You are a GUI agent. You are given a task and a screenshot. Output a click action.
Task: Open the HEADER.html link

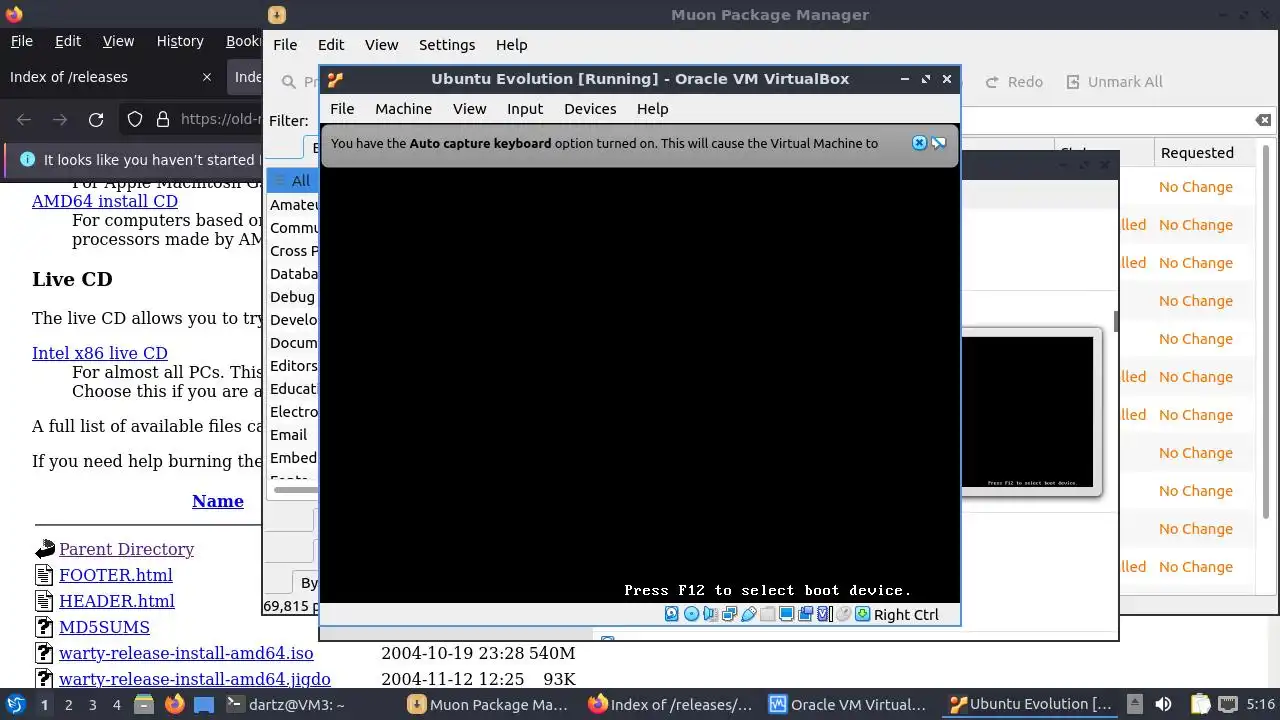[x=117, y=601]
